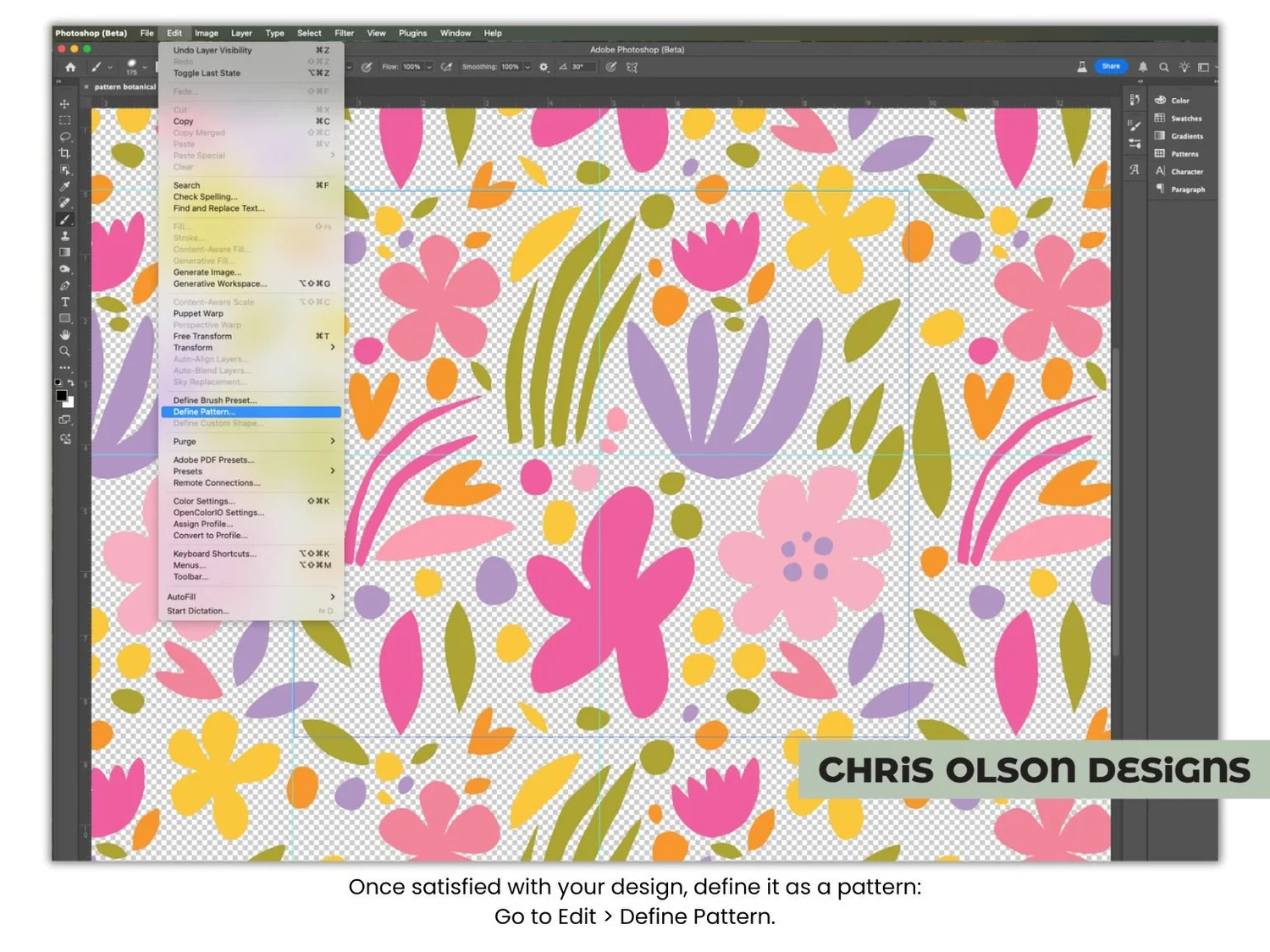
Task: Open the Character panel
Action: point(1184,171)
